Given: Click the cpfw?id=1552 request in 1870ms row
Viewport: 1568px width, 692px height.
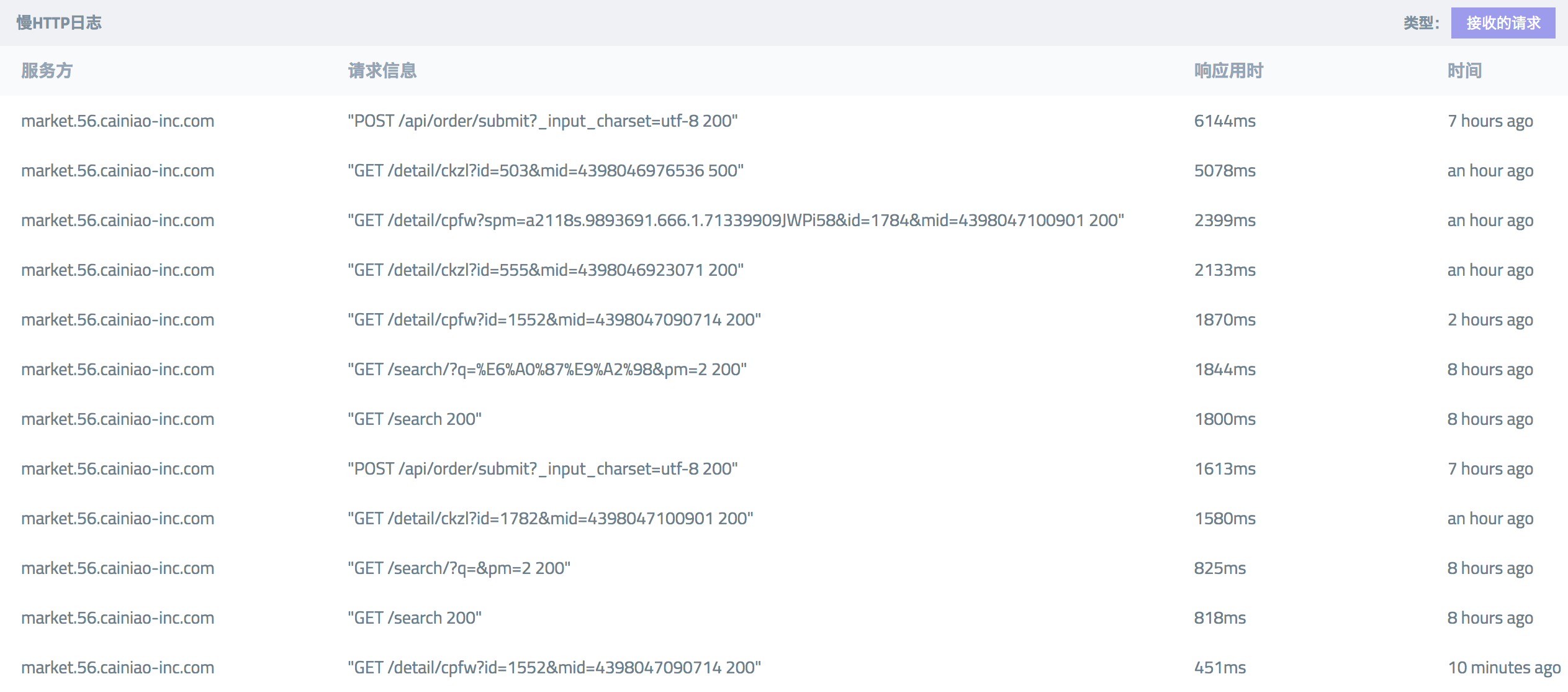Looking at the screenshot, I should 554,319.
